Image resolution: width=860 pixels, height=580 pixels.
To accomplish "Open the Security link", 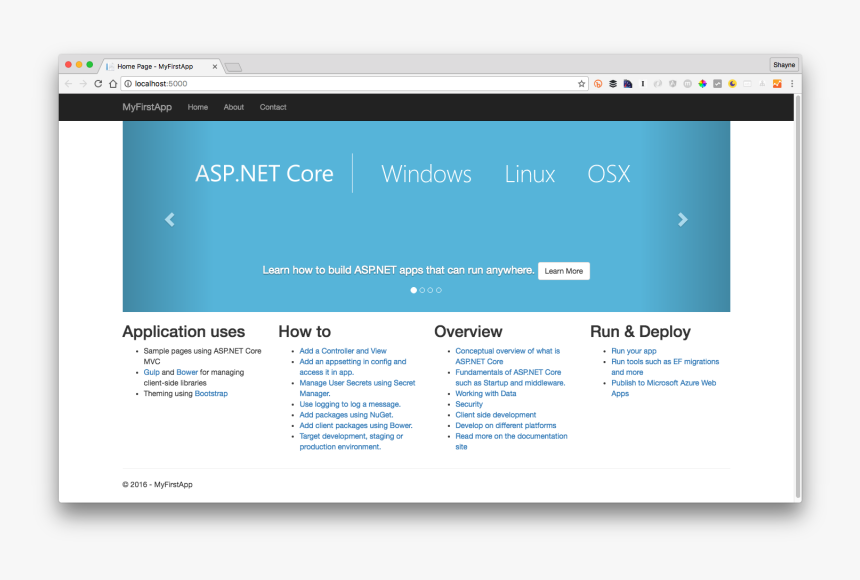I will (469, 404).
